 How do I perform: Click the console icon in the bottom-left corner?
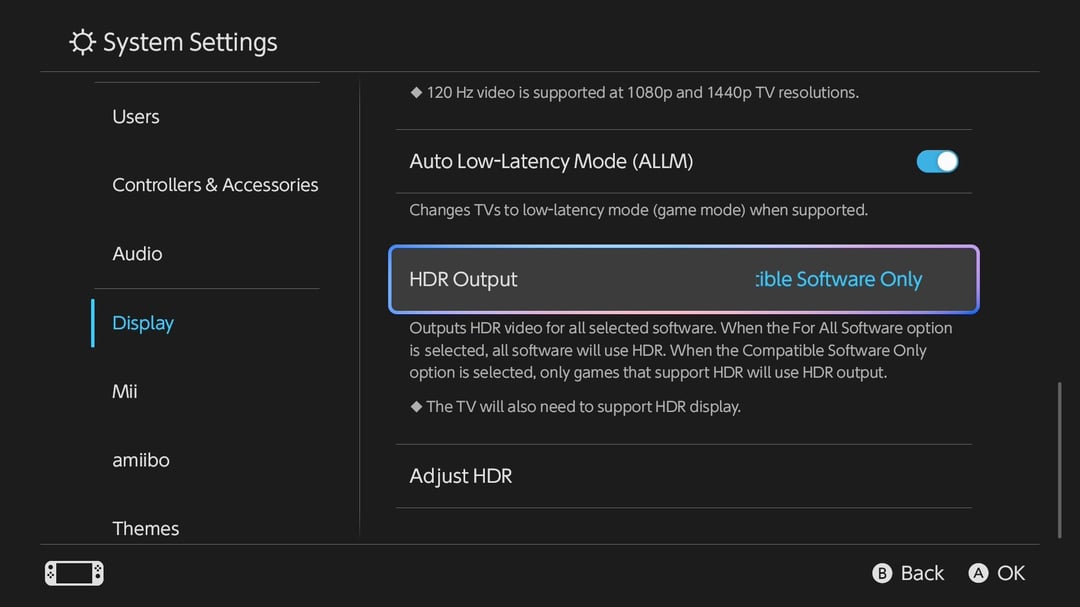pyautogui.click(x=74, y=573)
